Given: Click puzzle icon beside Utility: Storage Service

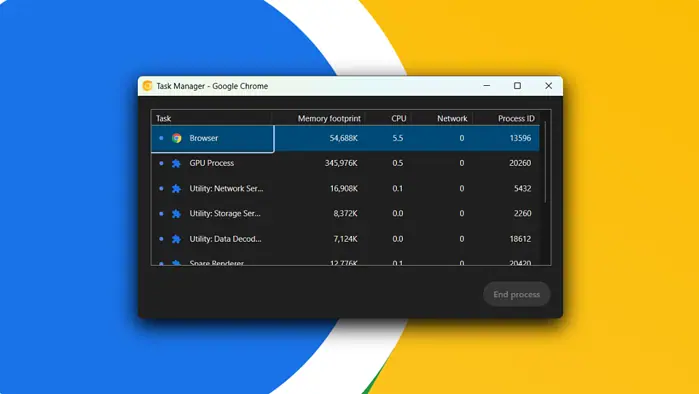Looking at the screenshot, I should (177, 214).
